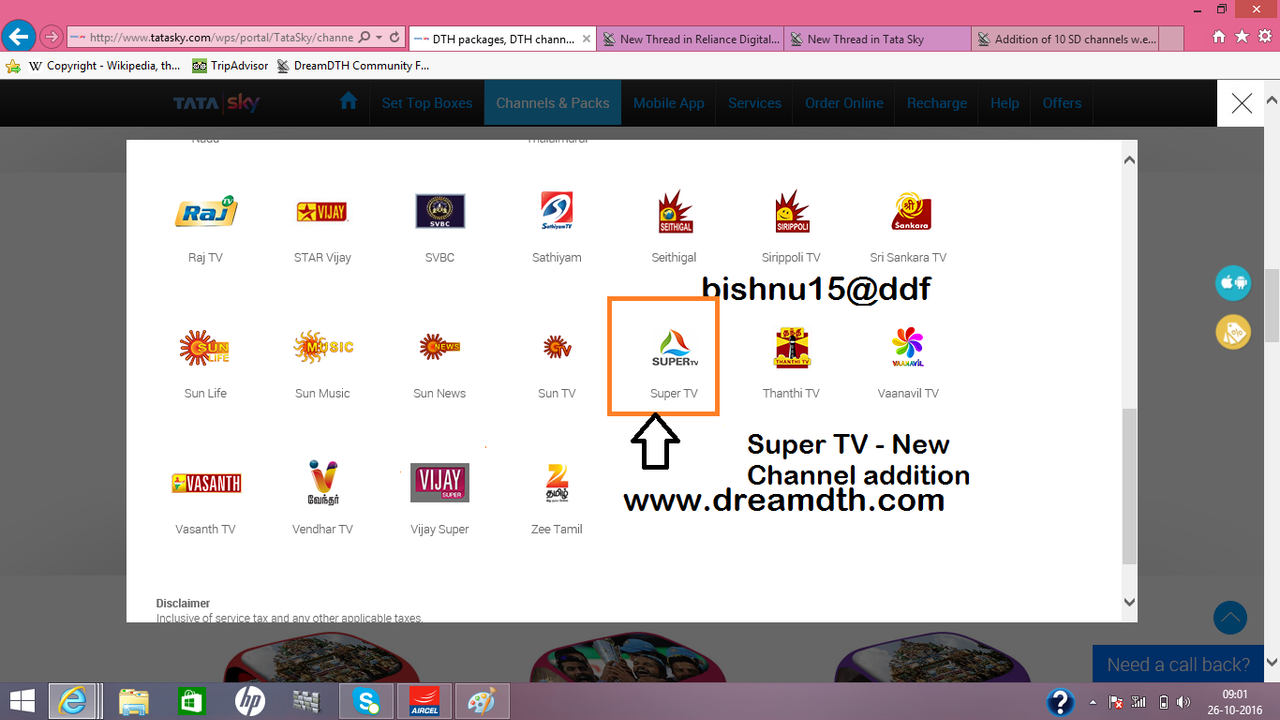The image size is (1280, 720).
Task: Switch to the New Thread in Tata Sky tab
Action: pyautogui.click(x=877, y=39)
